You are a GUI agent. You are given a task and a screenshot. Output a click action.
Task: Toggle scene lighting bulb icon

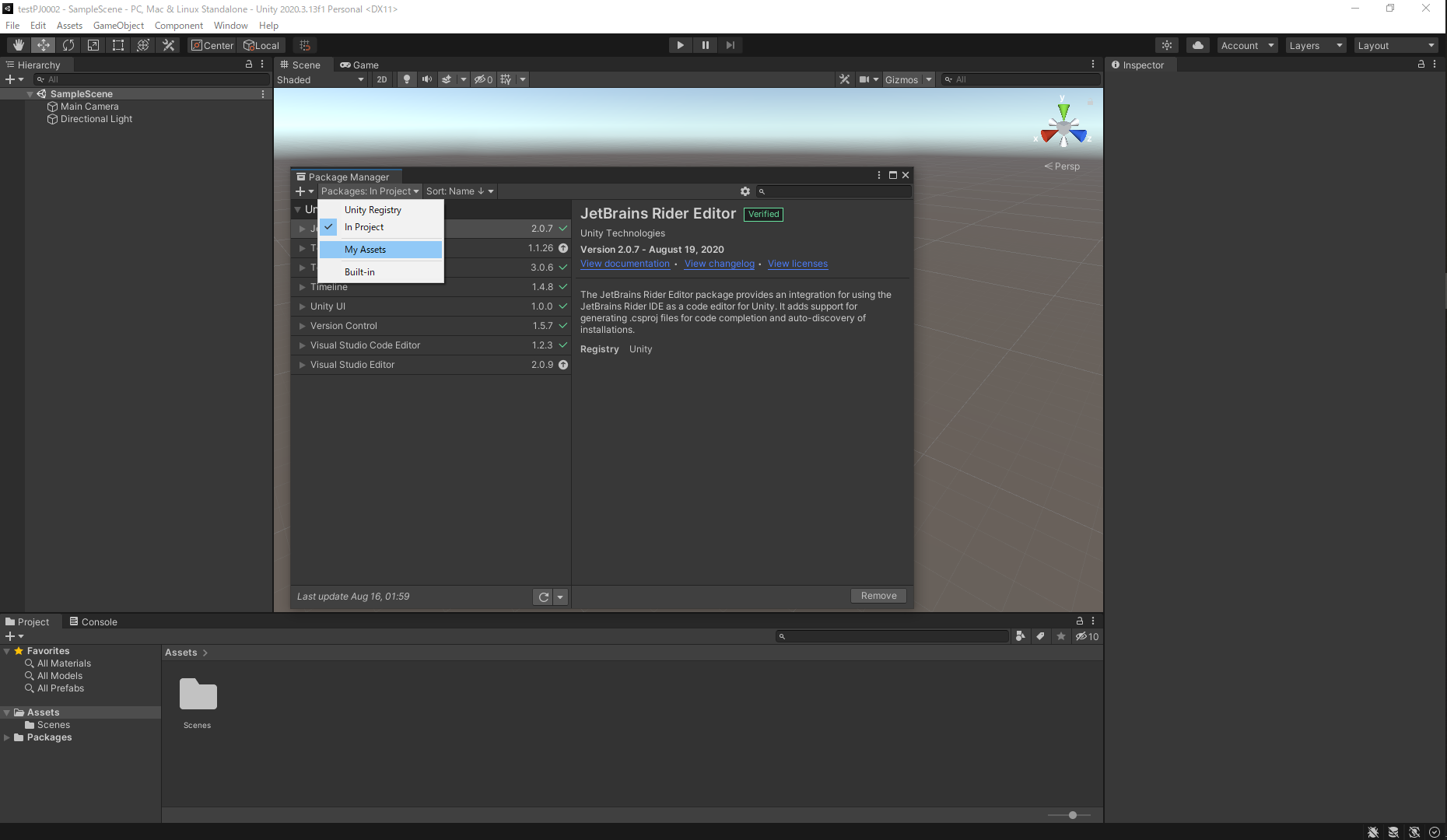406,79
